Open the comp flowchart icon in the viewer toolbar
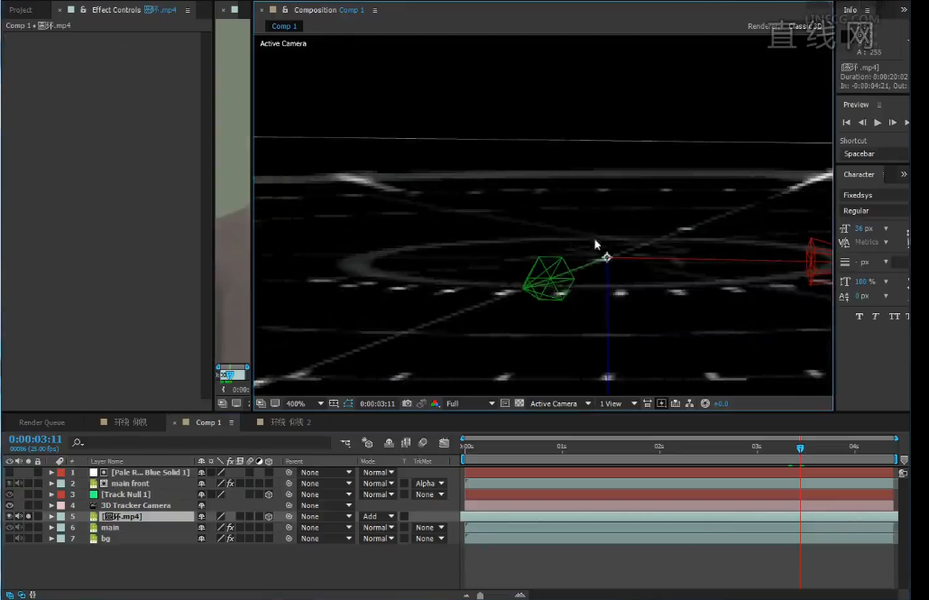 pyautogui.click(x=690, y=403)
